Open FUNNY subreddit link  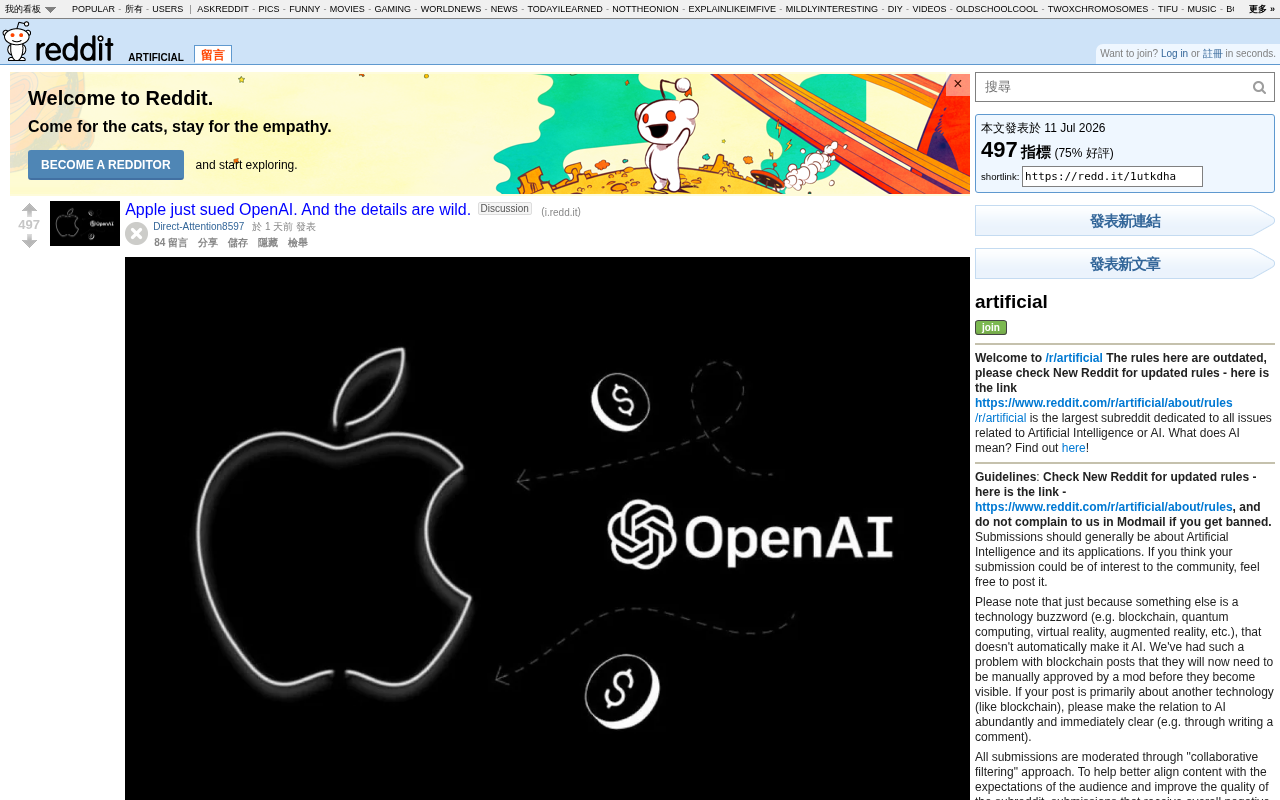tap(305, 9)
